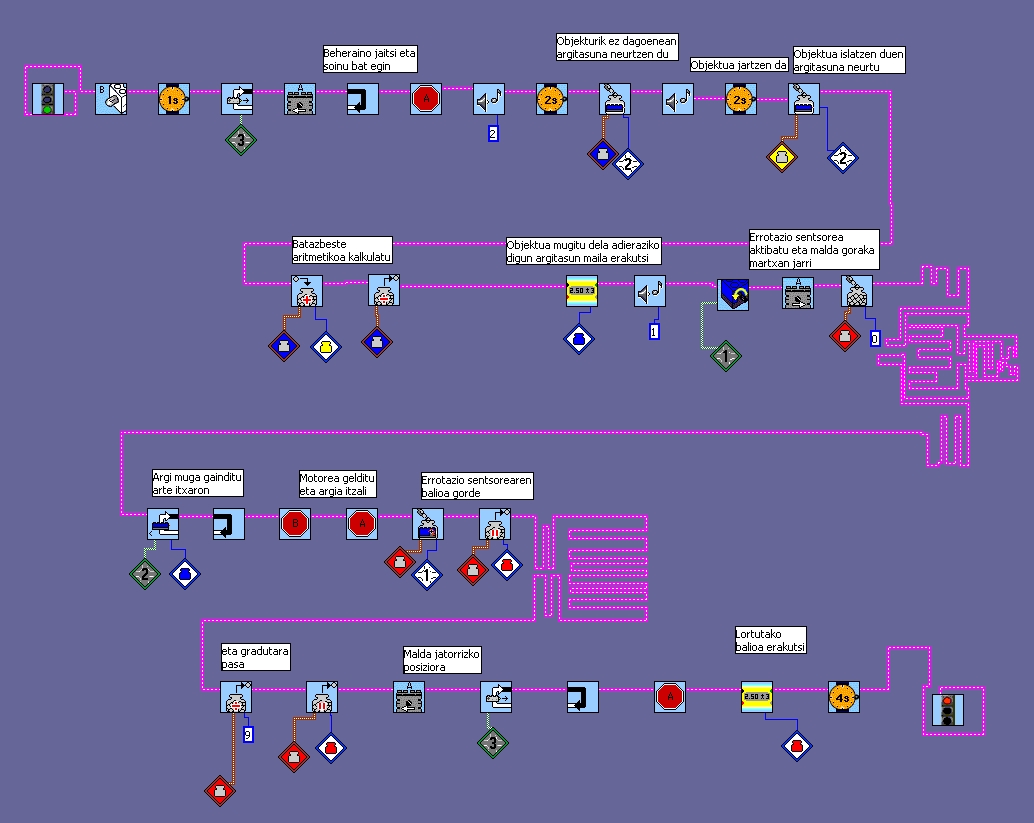Click the 'Malda jatorrizko posiziora' comment
Screen dimensions: 1034x823
442,660
